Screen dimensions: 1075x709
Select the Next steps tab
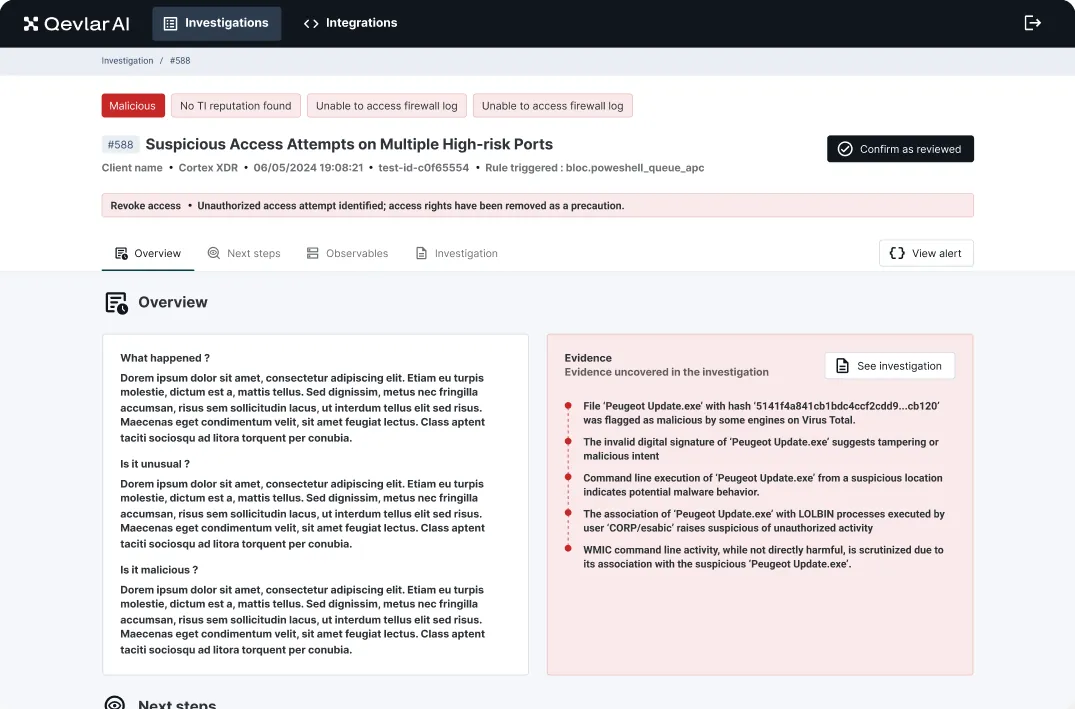(x=244, y=253)
